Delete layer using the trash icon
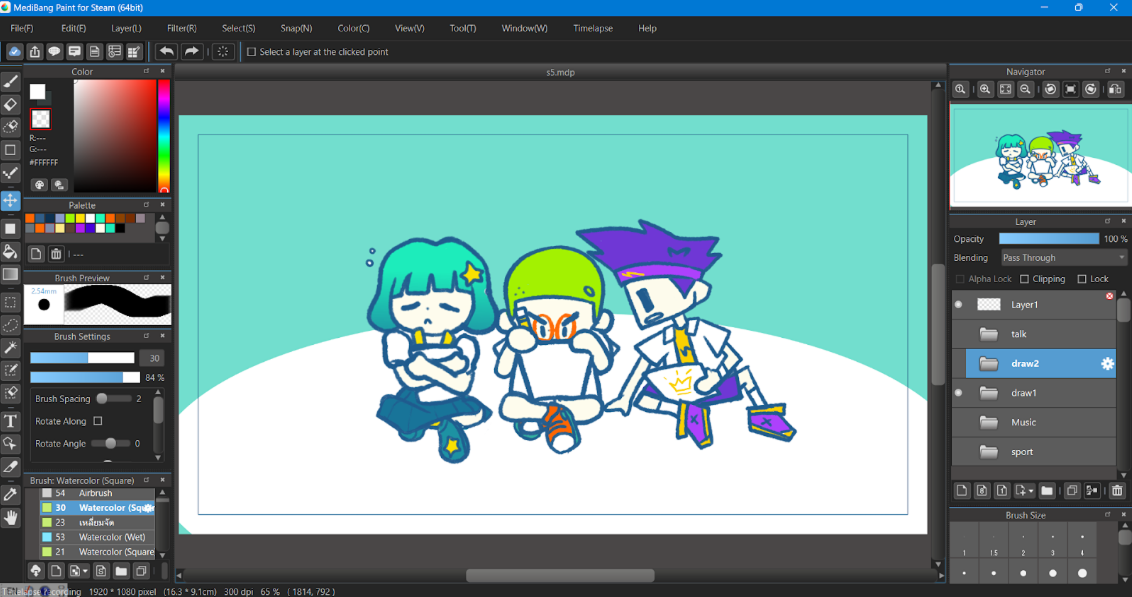This screenshot has height=597, width=1132. click(x=1117, y=491)
